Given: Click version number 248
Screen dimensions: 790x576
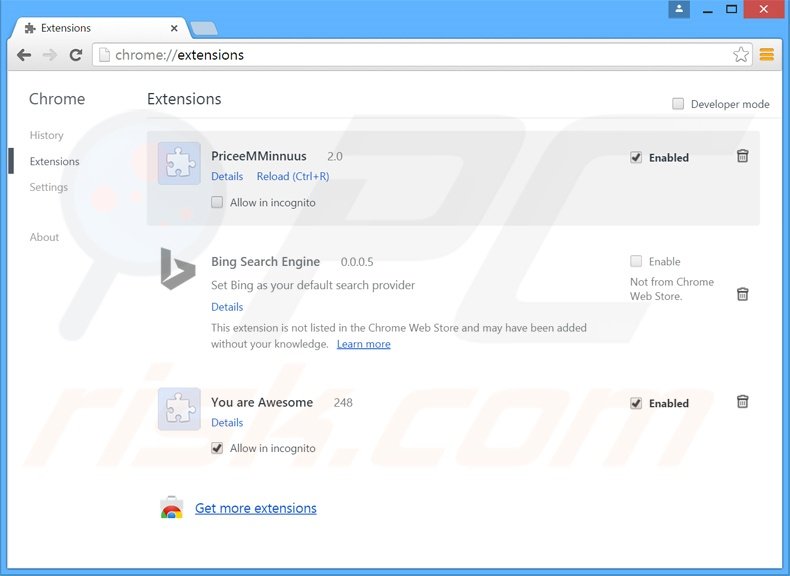Looking at the screenshot, I should [343, 403].
